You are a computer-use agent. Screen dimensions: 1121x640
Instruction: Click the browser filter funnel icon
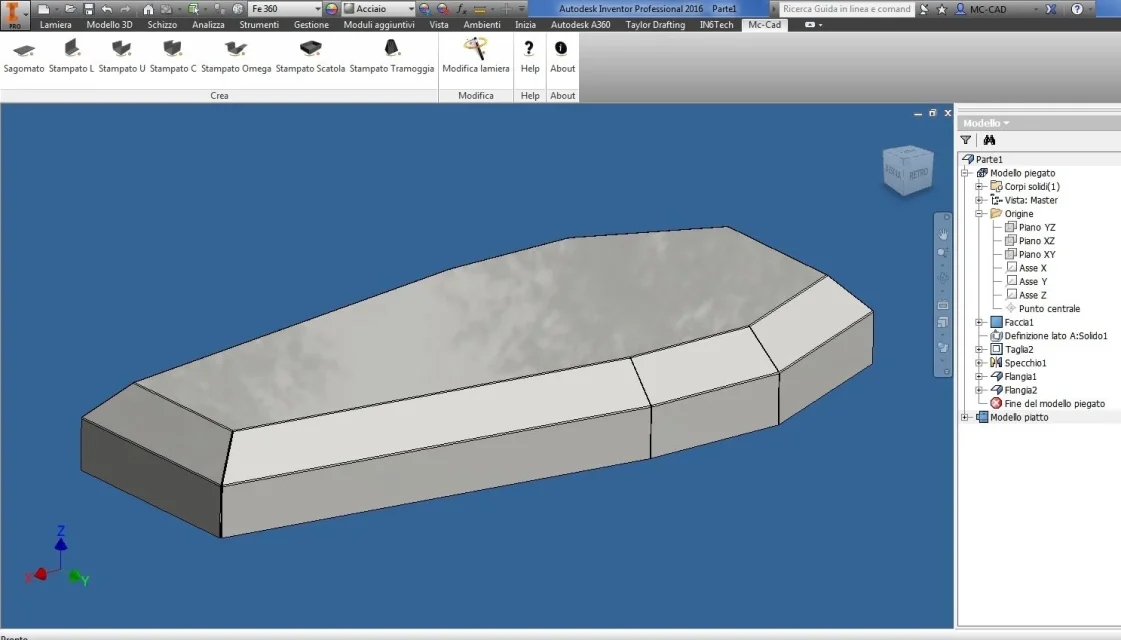click(x=966, y=140)
